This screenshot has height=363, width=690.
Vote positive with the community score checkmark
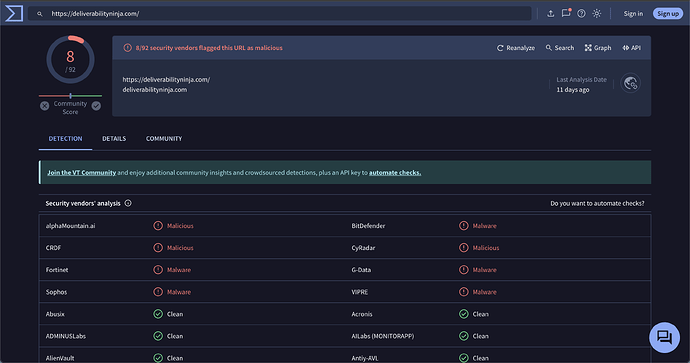coord(96,106)
